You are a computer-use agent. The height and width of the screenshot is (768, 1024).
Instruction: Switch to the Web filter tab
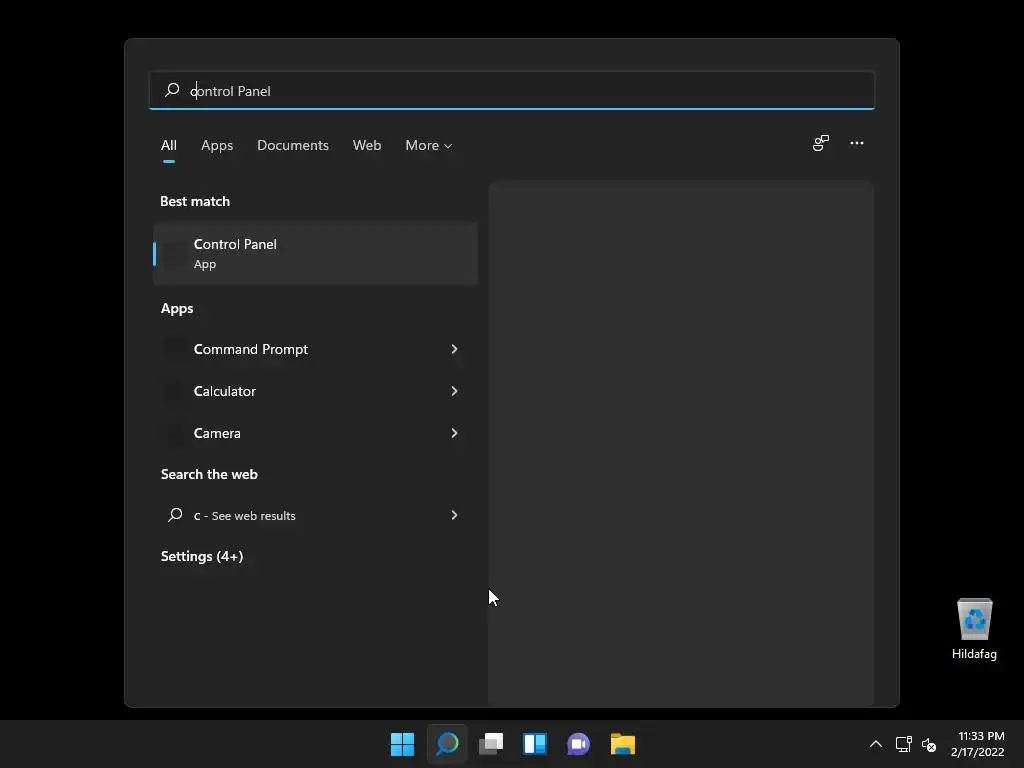(x=367, y=145)
